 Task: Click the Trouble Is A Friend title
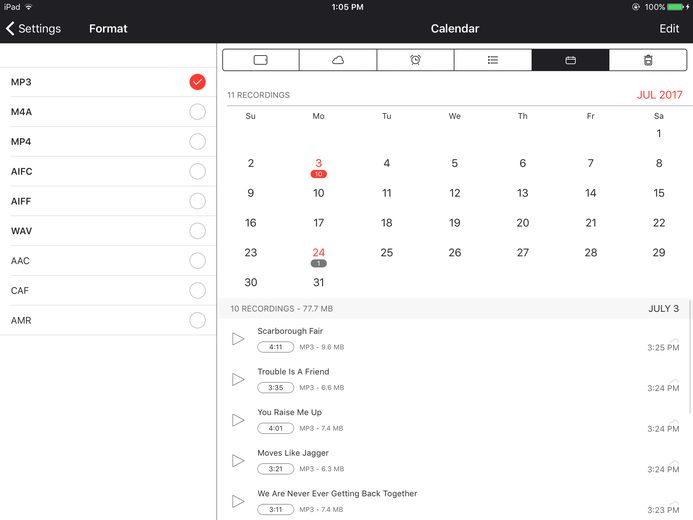click(293, 372)
